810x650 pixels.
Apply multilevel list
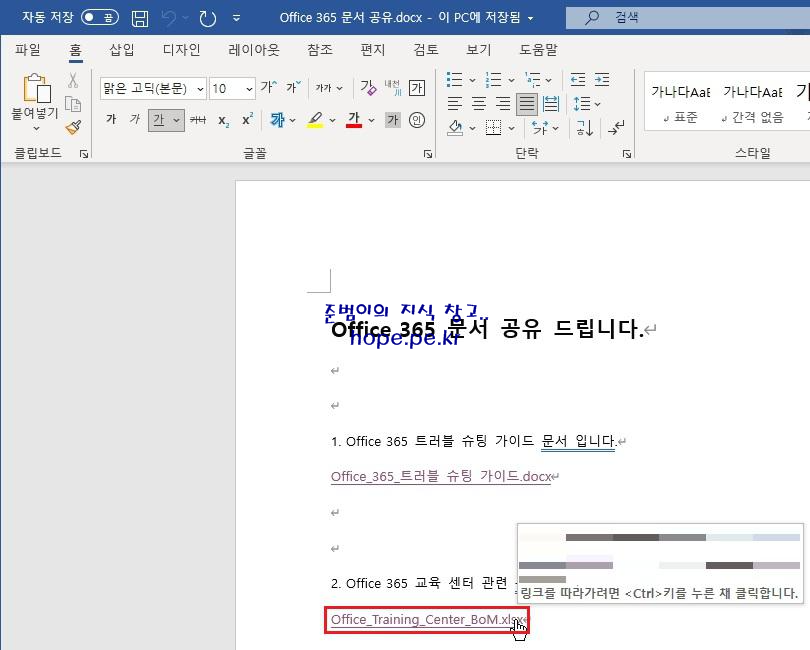click(533, 80)
